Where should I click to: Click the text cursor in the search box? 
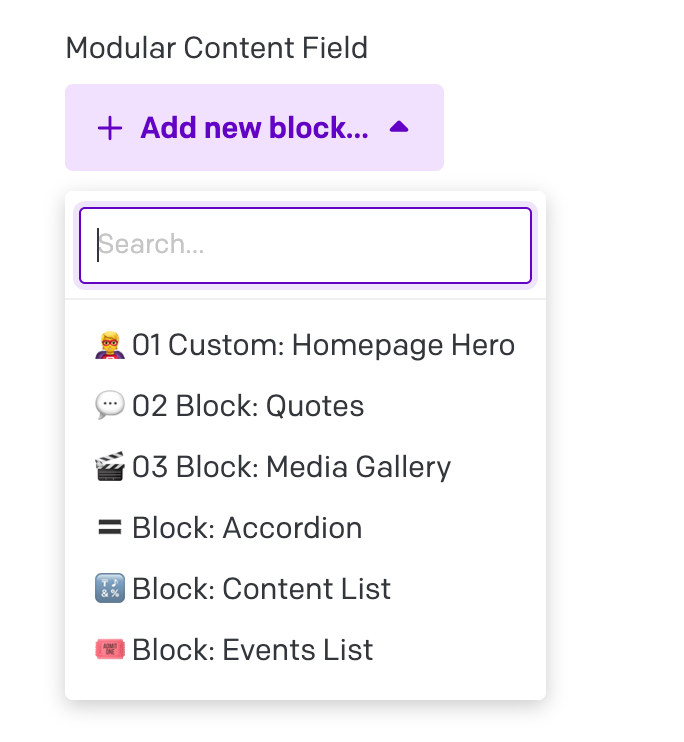click(97, 245)
